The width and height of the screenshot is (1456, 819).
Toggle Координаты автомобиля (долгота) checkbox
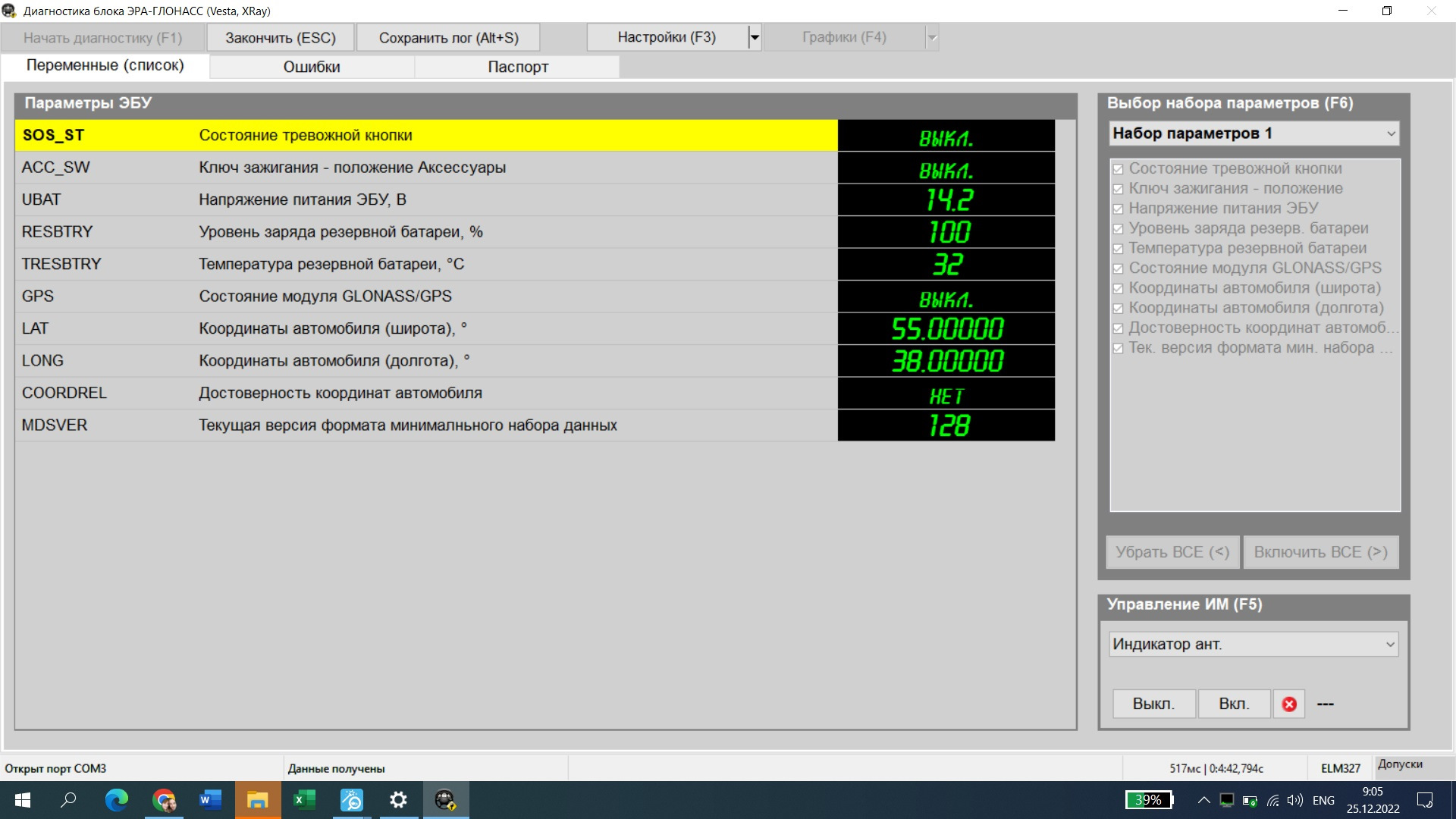1118,309
